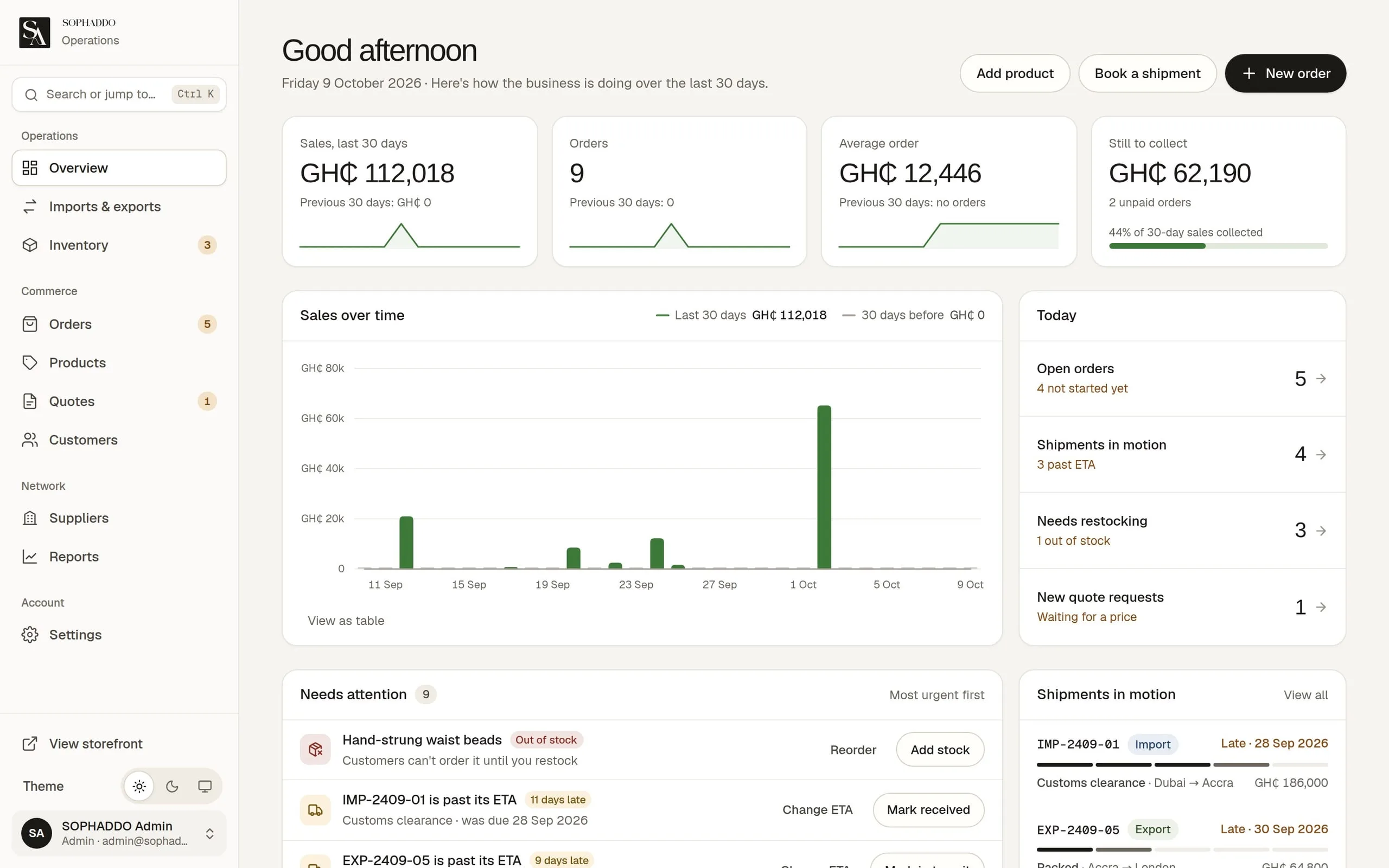Click the tall 1 Oct bar in sales chart

(824, 487)
